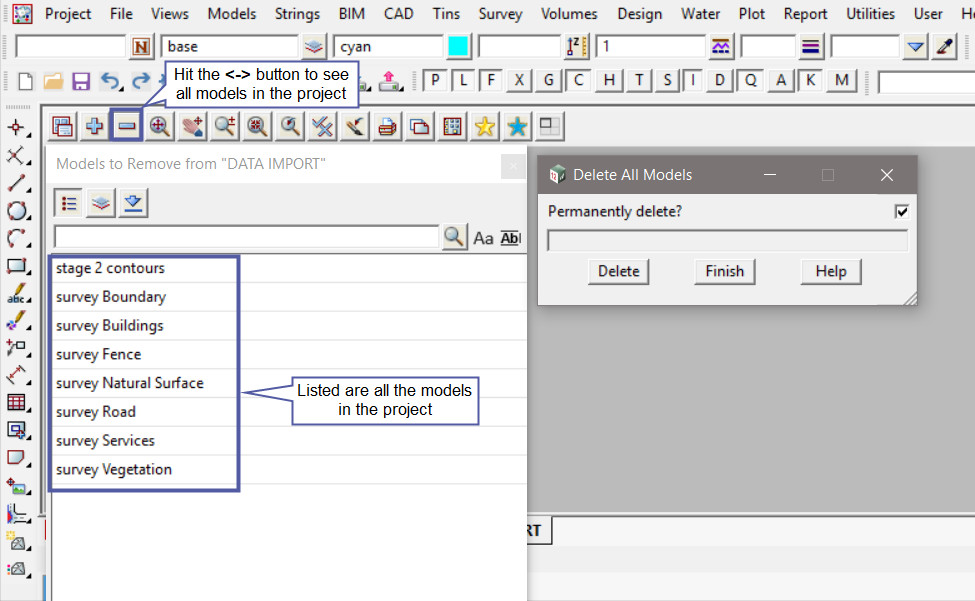975x601 pixels.
Task: Open the Survey menu
Action: coord(500,14)
